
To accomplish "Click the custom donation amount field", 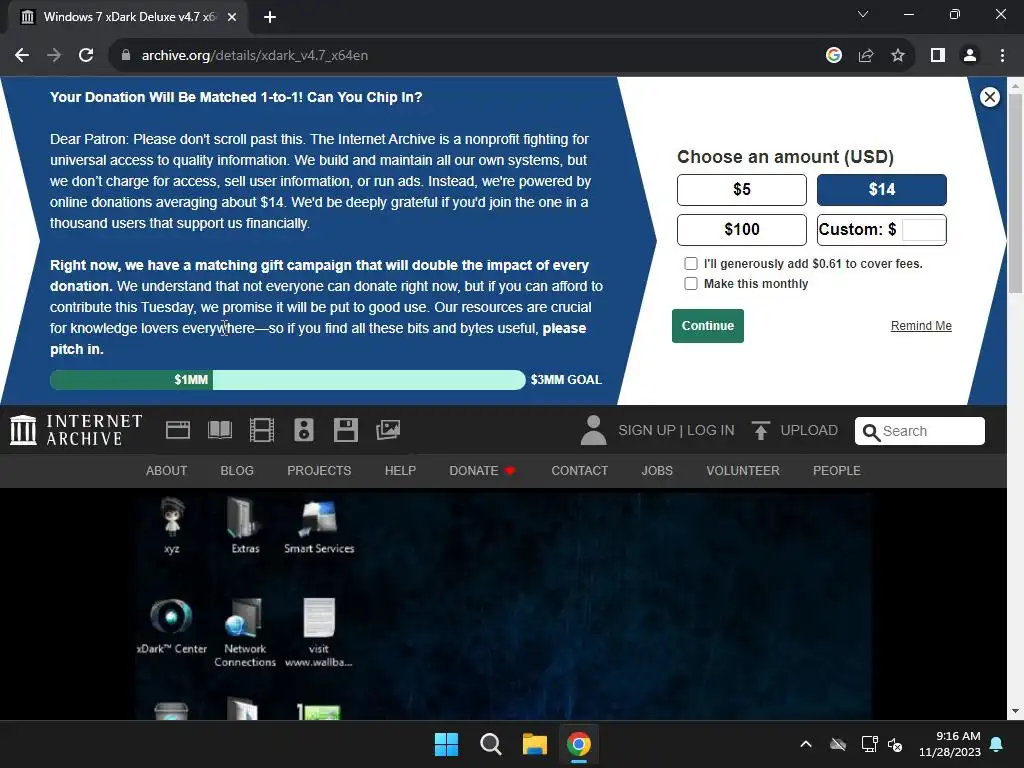I will [923, 230].
